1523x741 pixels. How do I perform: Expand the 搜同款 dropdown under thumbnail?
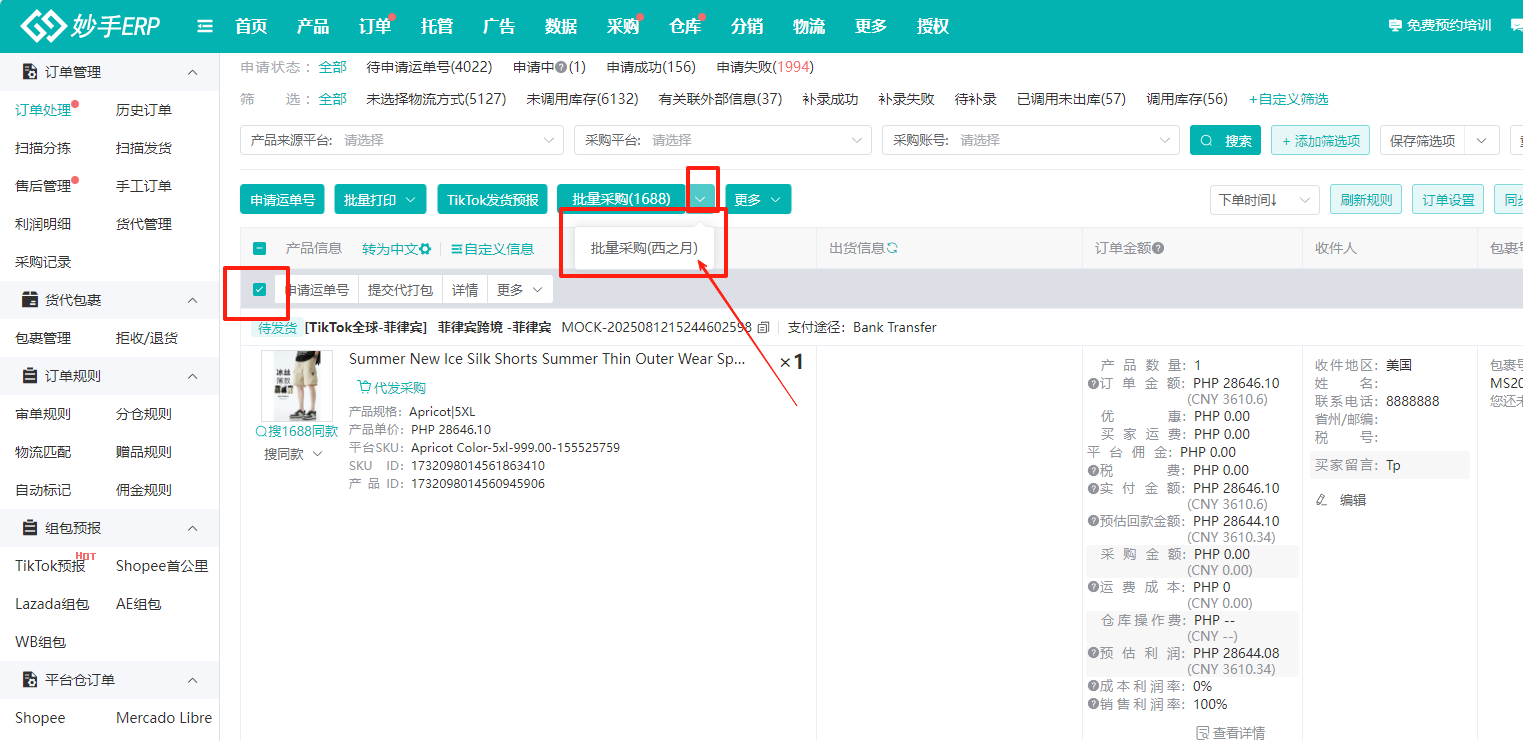pyautogui.click(x=293, y=454)
